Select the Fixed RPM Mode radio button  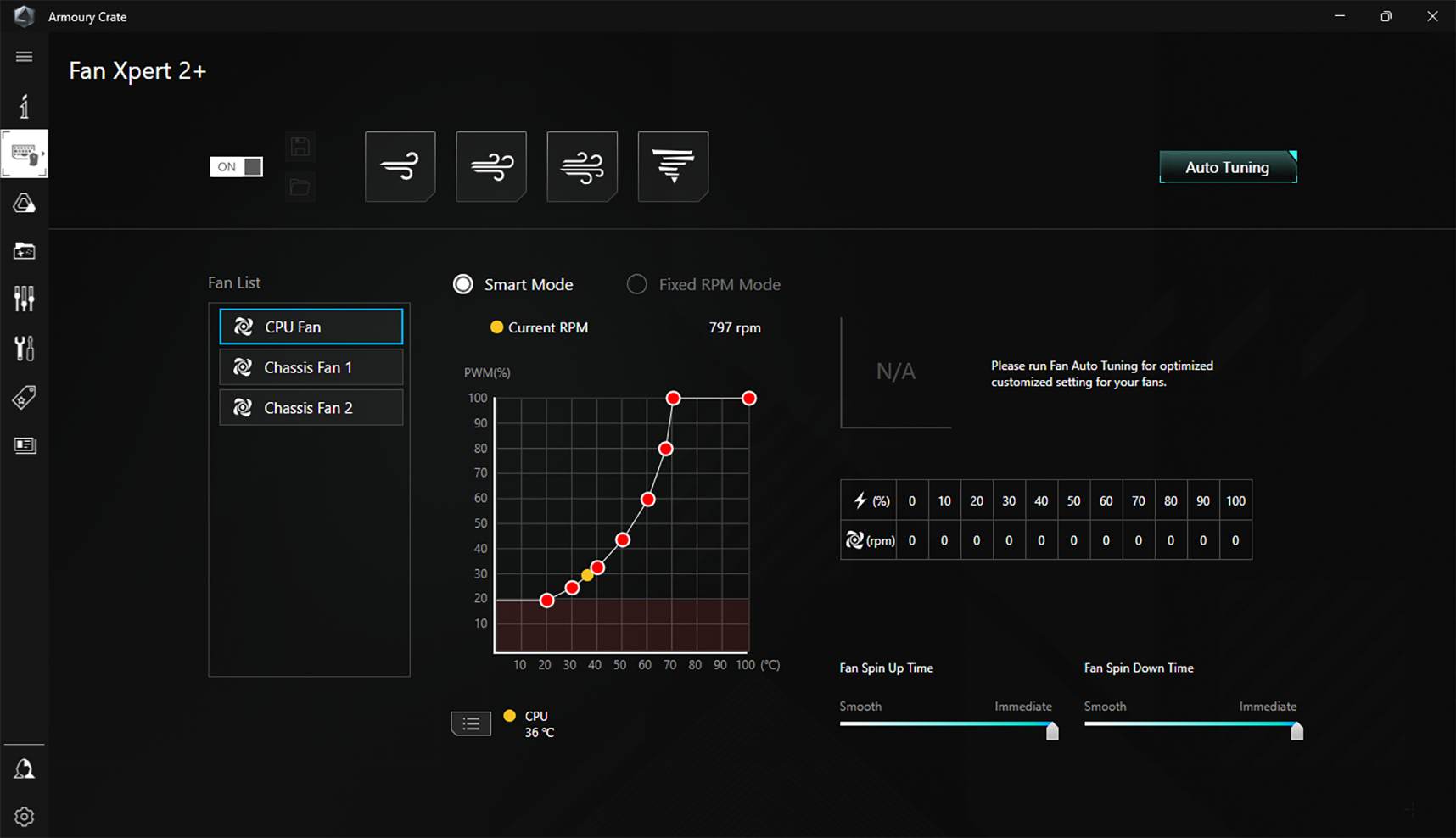point(636,285)
